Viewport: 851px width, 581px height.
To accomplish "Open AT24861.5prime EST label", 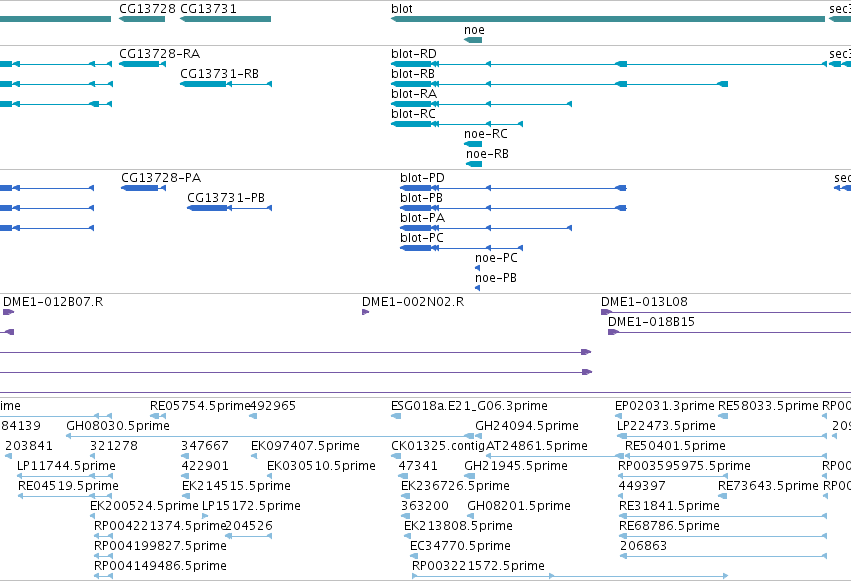I will click(537, 446).
